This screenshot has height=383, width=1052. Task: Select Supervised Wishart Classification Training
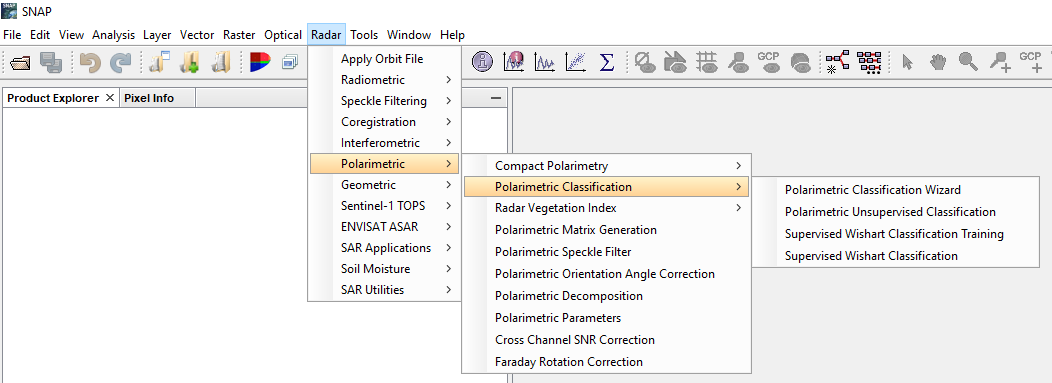tap(896, 233)
